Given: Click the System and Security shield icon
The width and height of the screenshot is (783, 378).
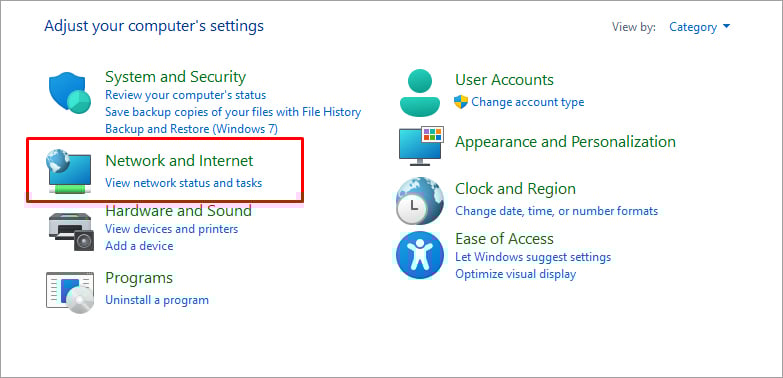Looking at the screenshot, I should pyautogui.click(x=70, y=93).
